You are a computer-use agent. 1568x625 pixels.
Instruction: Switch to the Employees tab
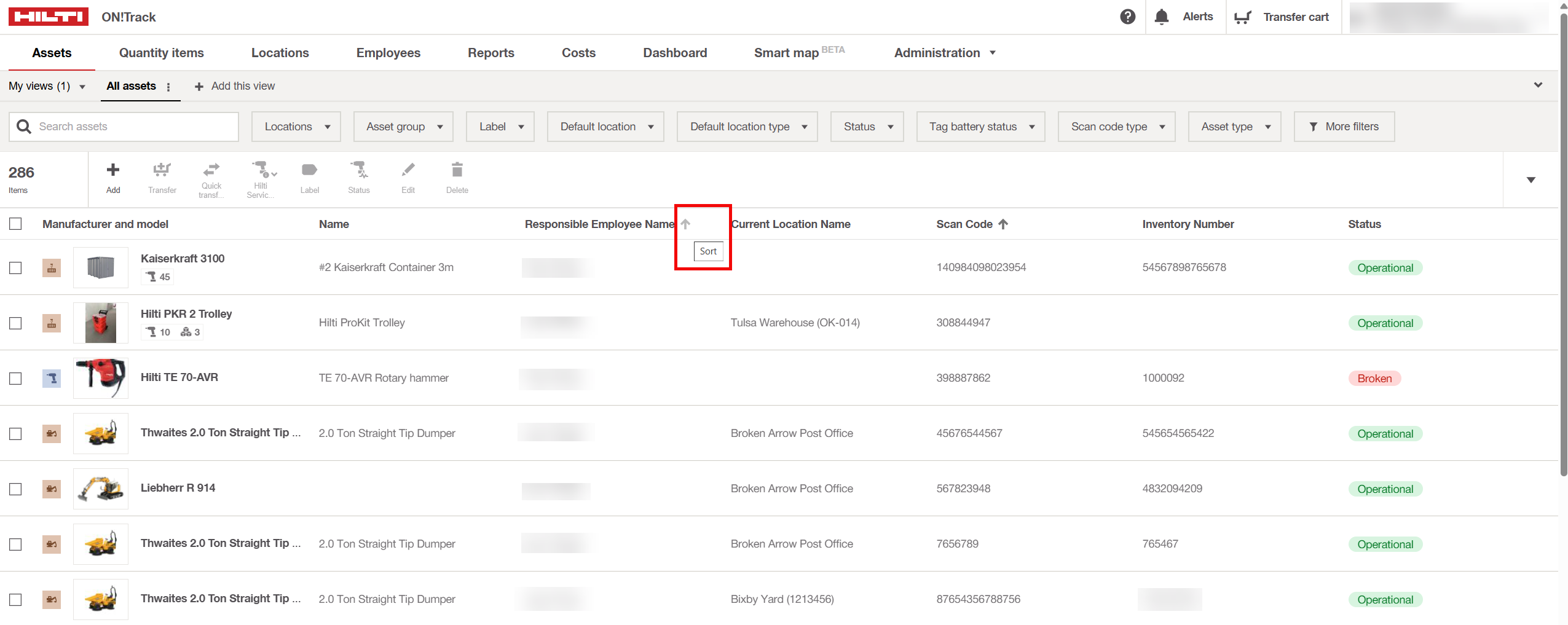[388, 53]
